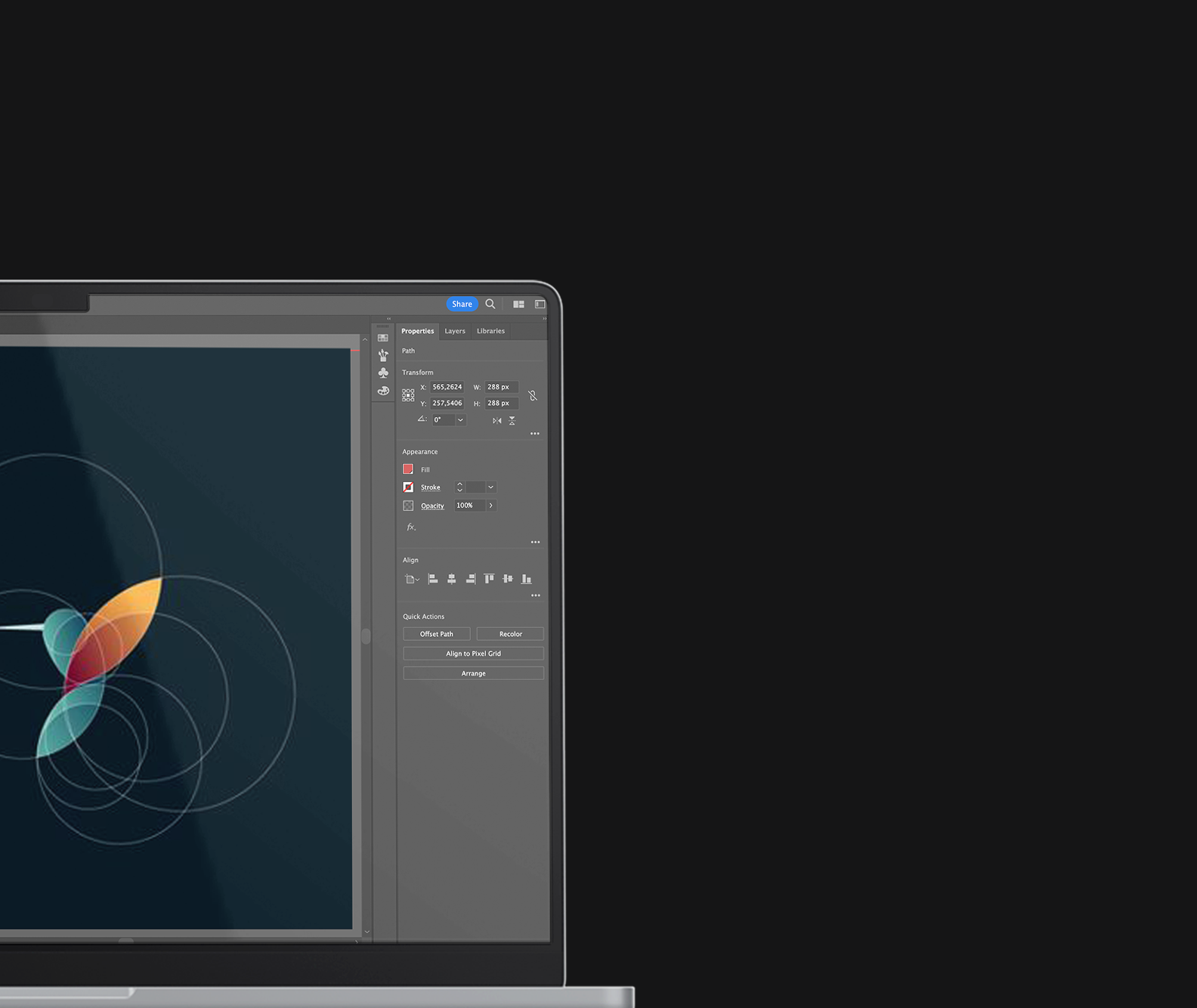
Task: Flip the selection vertically
Action: click(512, 421)
